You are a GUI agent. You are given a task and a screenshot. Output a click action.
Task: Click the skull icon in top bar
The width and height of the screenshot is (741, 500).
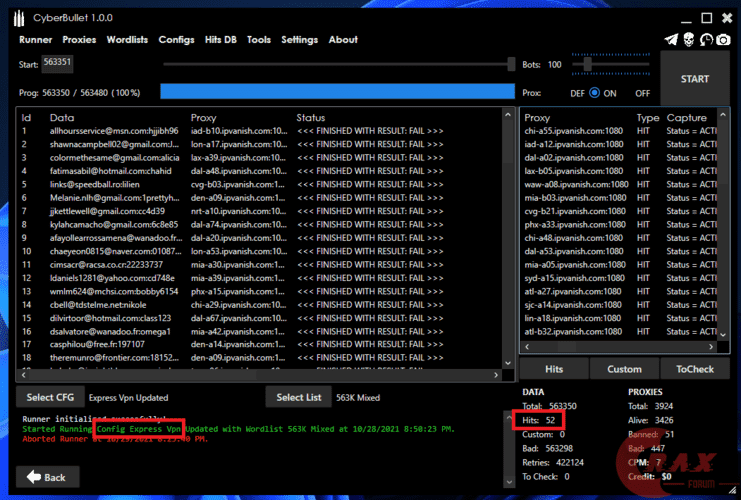689,40
